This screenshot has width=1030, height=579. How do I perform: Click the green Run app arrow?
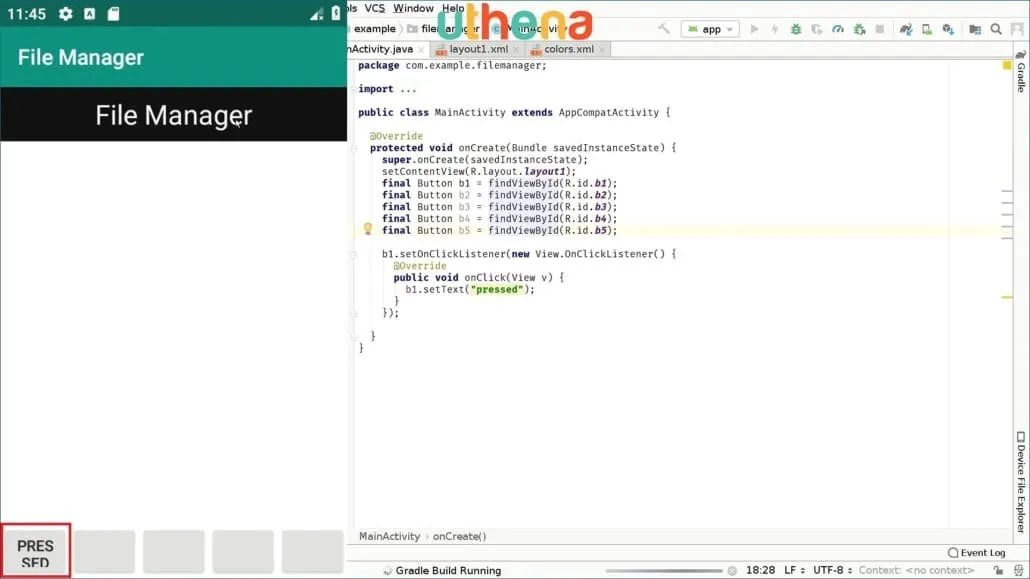click(754, 29)
